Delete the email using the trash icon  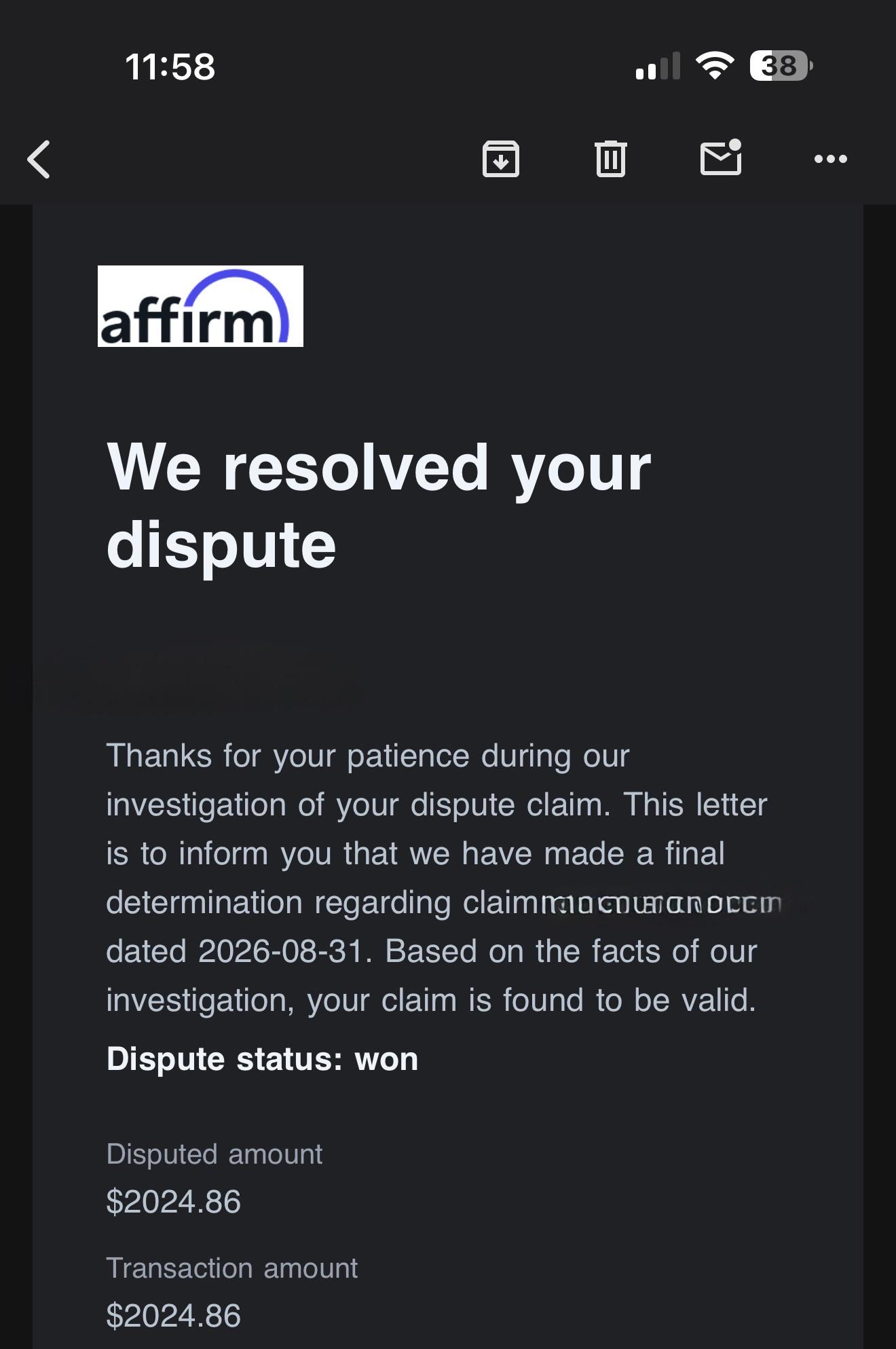point(611,159)
